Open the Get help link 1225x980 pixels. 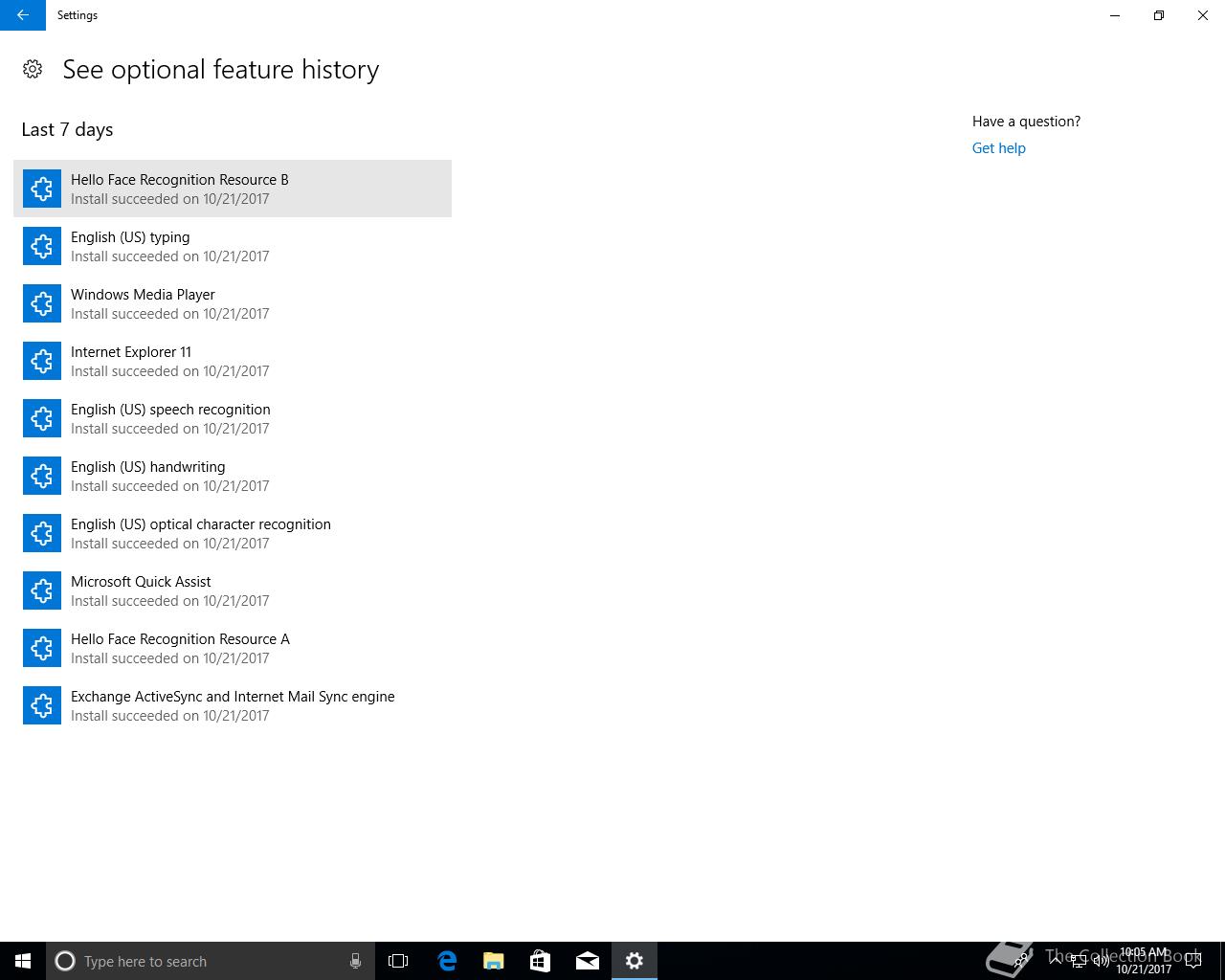998,148
